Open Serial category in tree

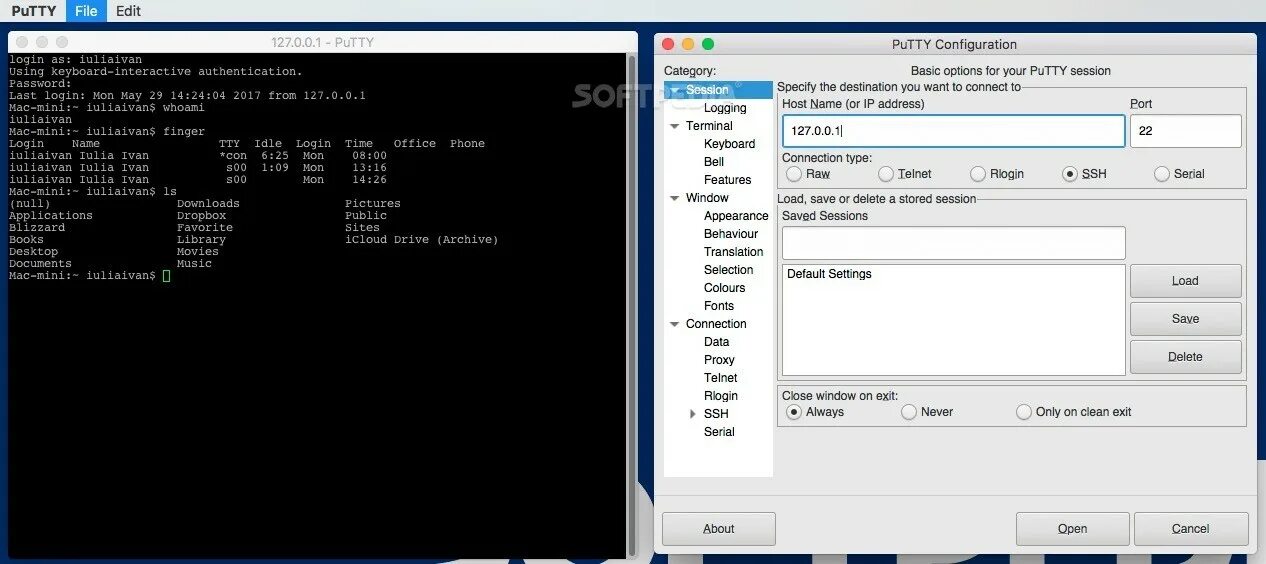click(719, 432)
